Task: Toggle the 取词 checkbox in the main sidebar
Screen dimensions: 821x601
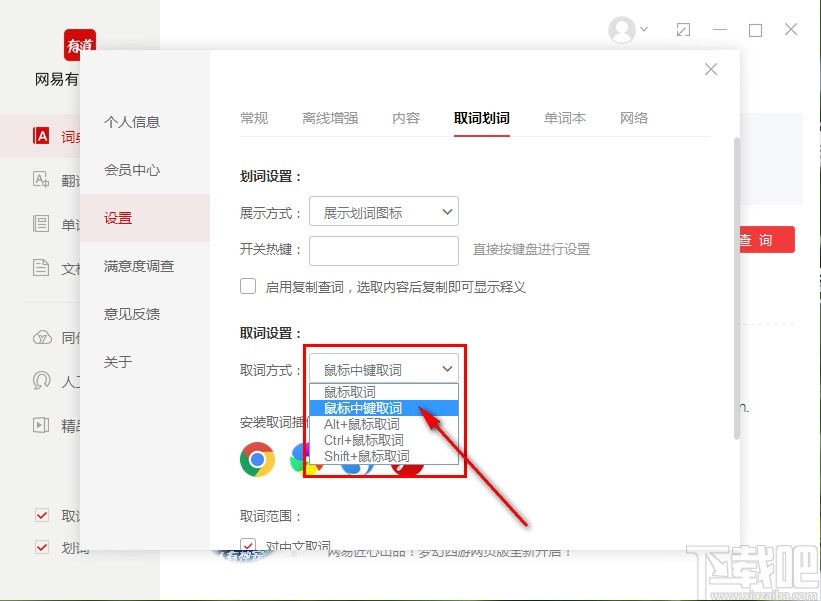Action: click(42, 515)
